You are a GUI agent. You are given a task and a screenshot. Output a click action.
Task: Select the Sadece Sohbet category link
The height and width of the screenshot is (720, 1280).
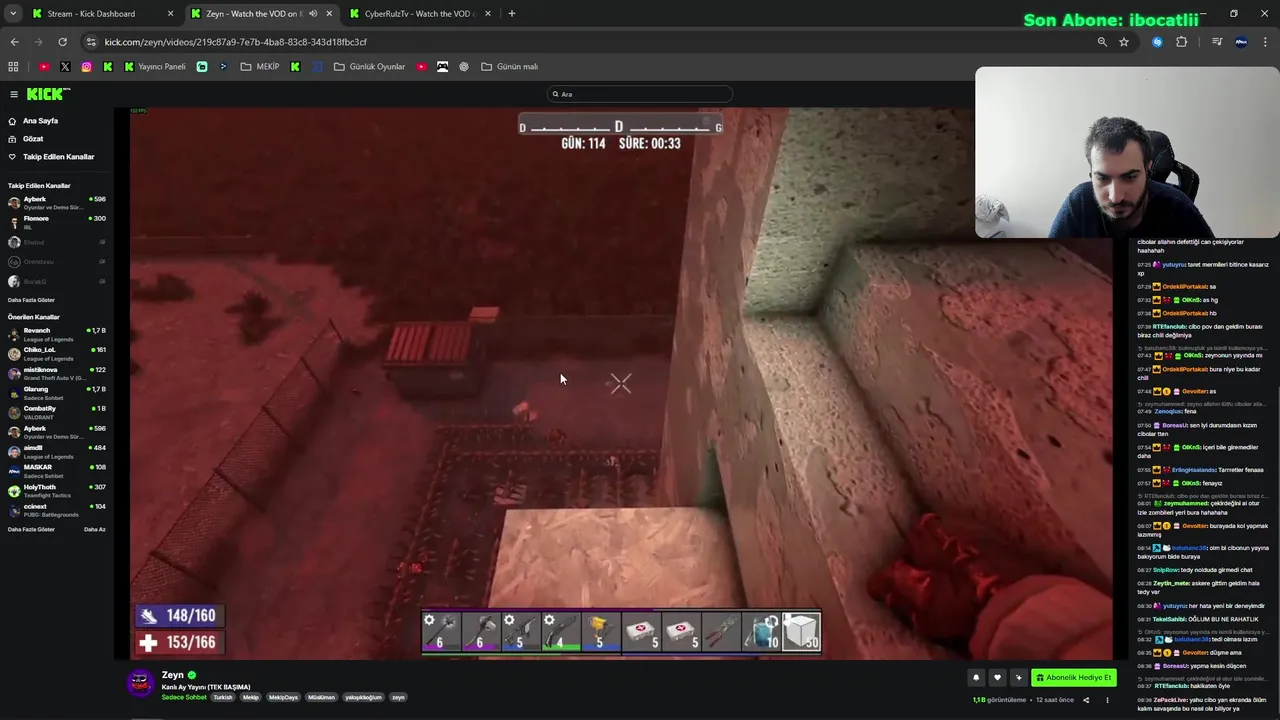point(184,697)
